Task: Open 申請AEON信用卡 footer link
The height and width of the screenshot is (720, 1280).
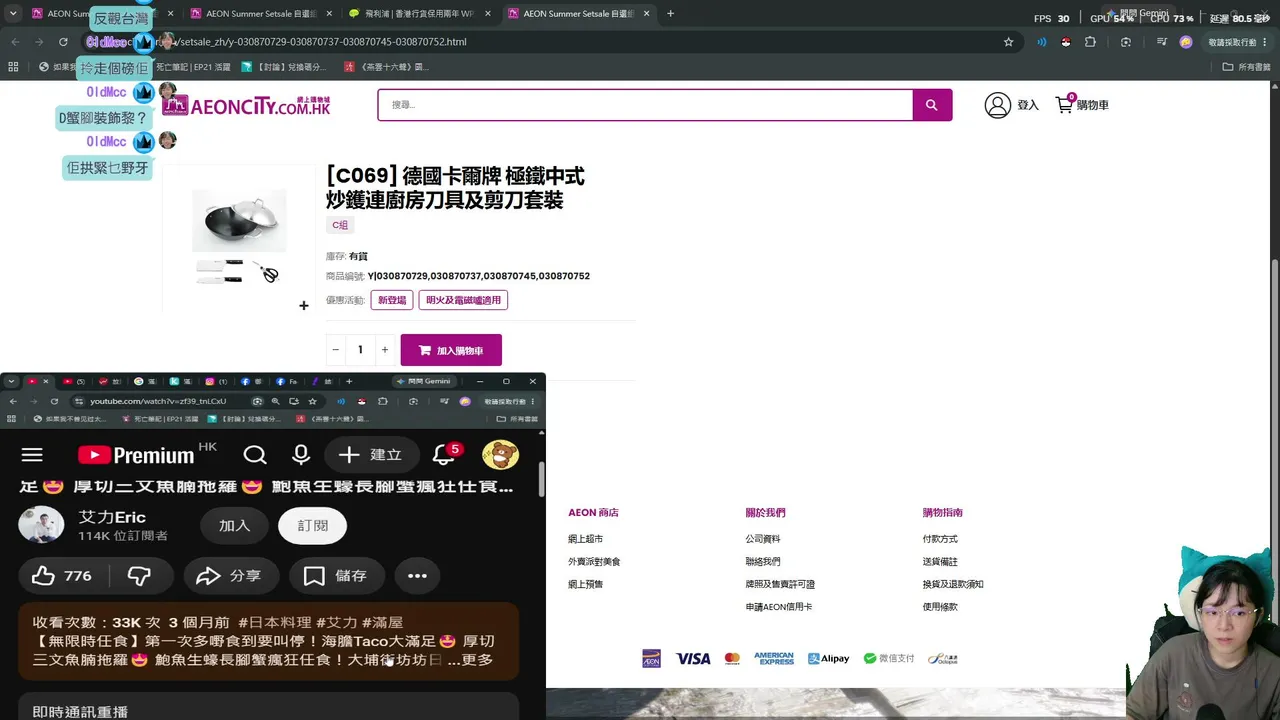Action: coord(778,607)
